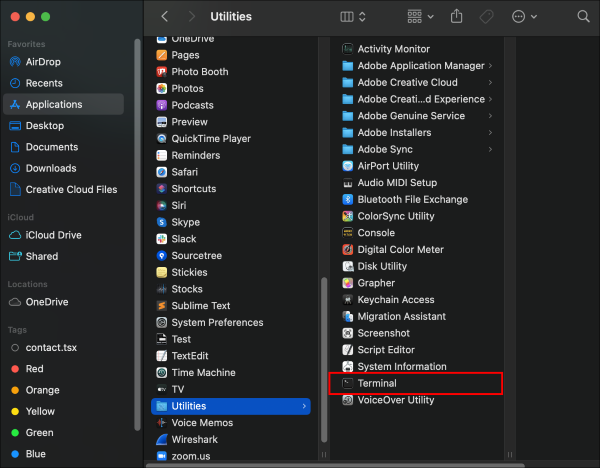Select Disk Utility in the Utilities list
Screen dimensions: 600x468
tap(417, 266)
